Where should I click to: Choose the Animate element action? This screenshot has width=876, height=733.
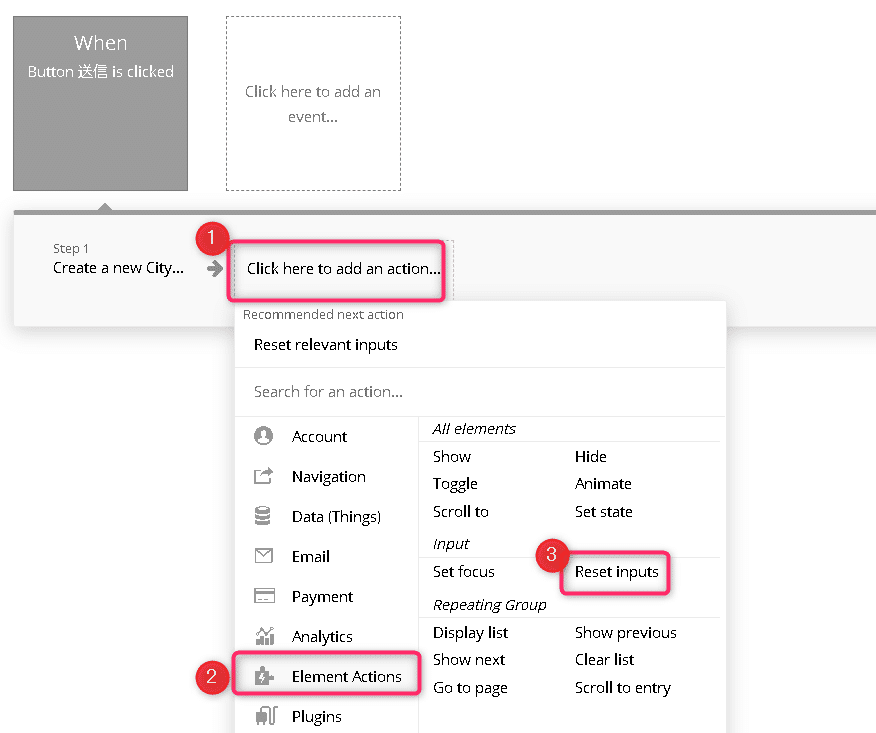(x=603, y=484)
